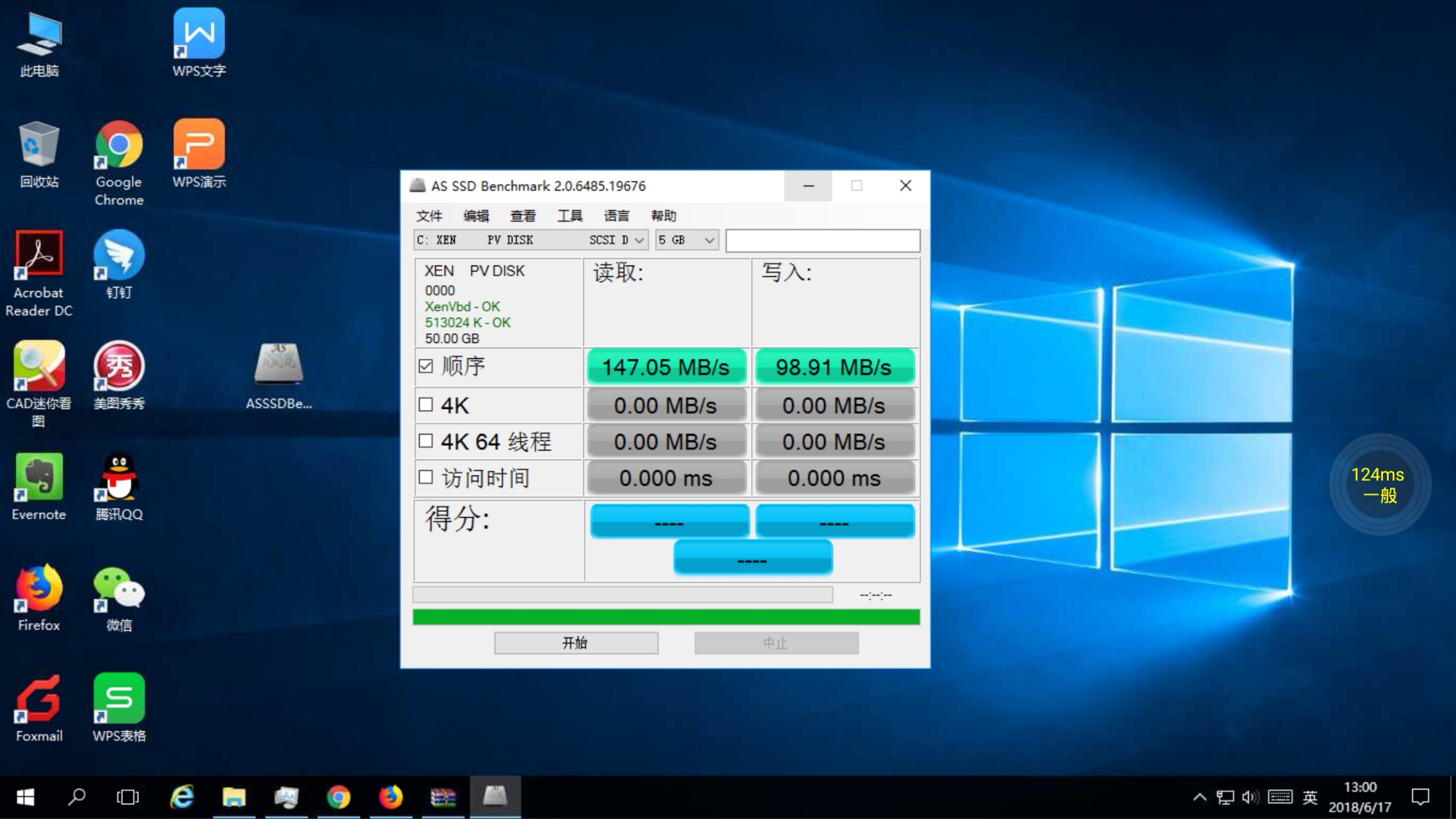The width and height of the screenshot is (1456, 819).
Task: Select the ASSSDBe... desktop icon
Action: 279,376
